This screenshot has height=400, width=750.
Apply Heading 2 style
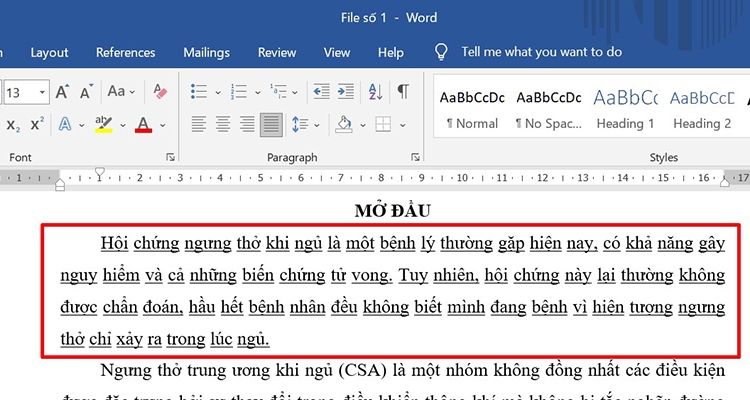[702, 110]
